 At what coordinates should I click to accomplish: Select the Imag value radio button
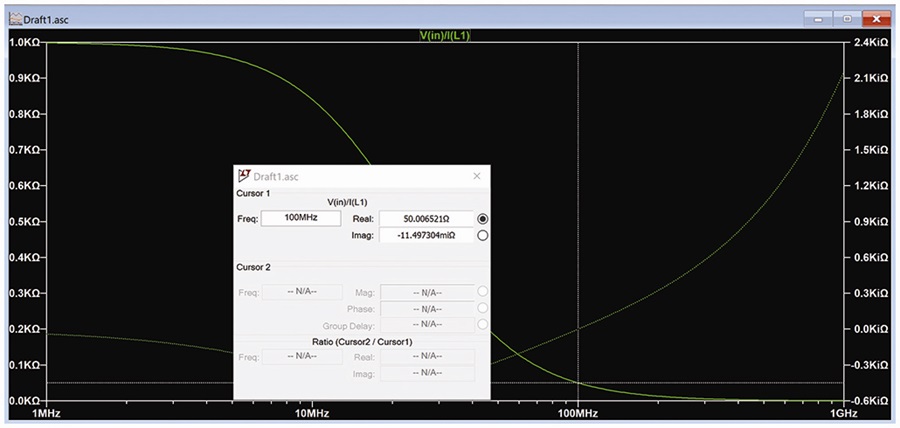point(483,235)
